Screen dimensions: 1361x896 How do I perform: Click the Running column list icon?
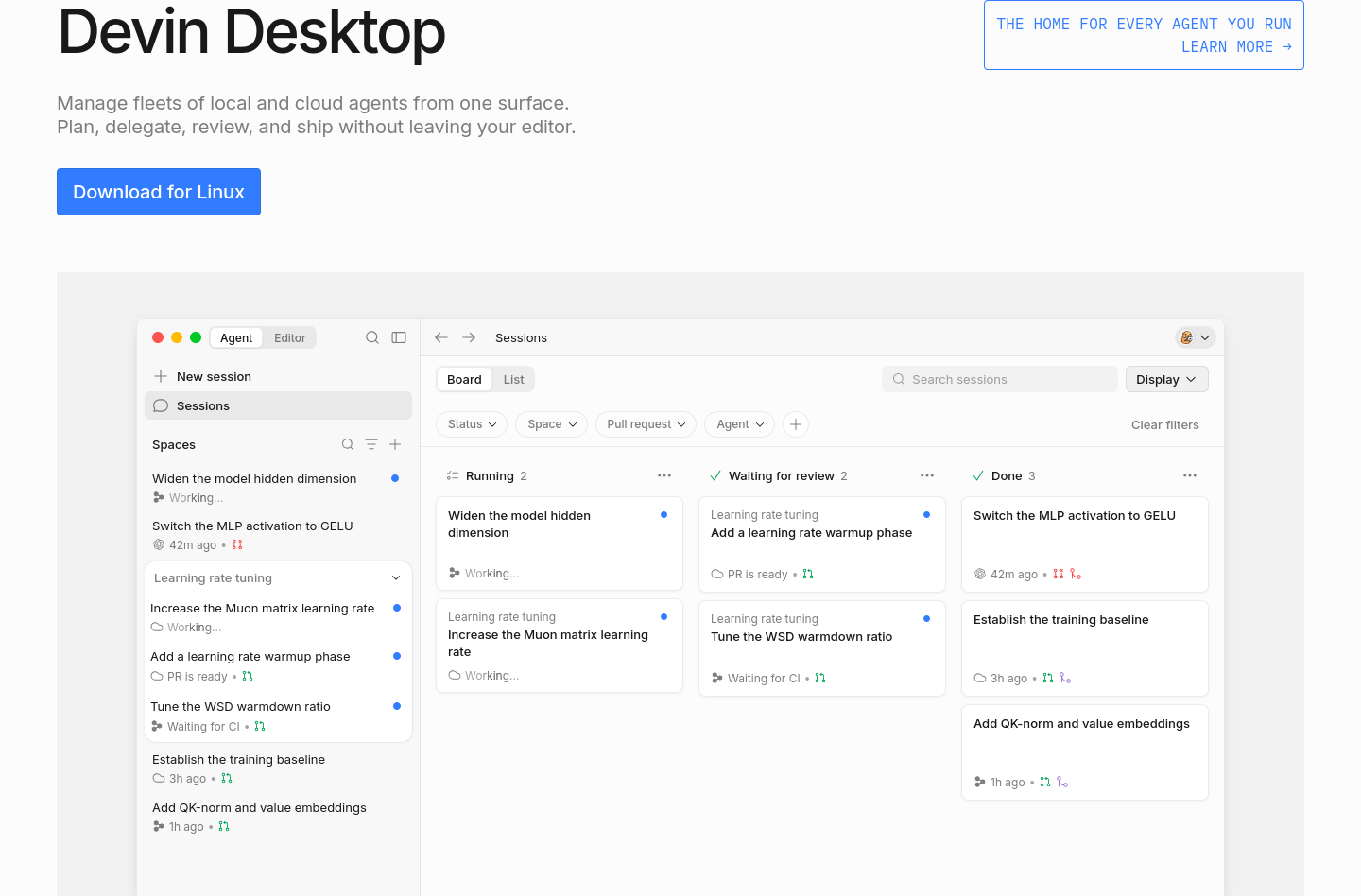pos(453,475)
